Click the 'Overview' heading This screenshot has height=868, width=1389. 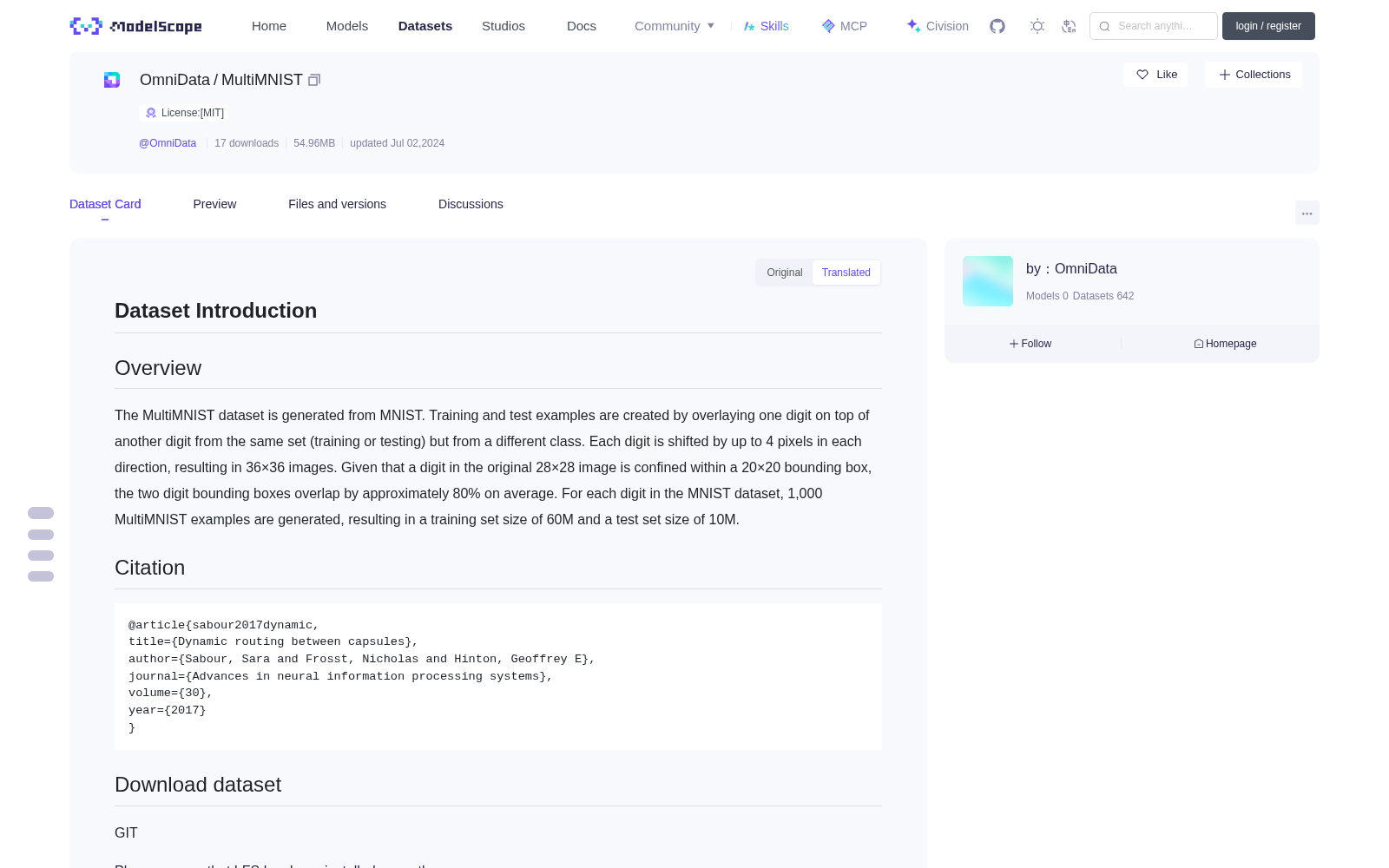(158, 368)
